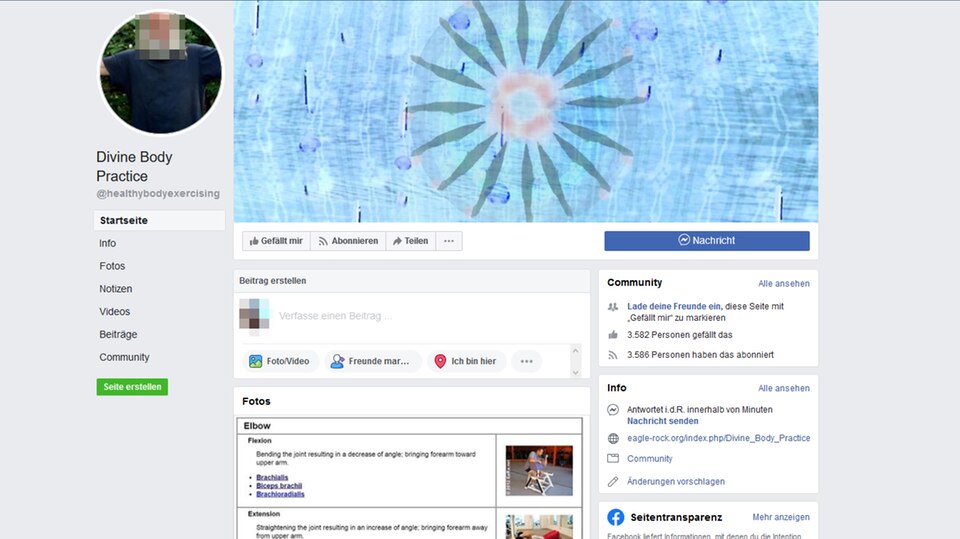
Task: Click the pencil icon for suggesting edits
Action: (613, 482)
